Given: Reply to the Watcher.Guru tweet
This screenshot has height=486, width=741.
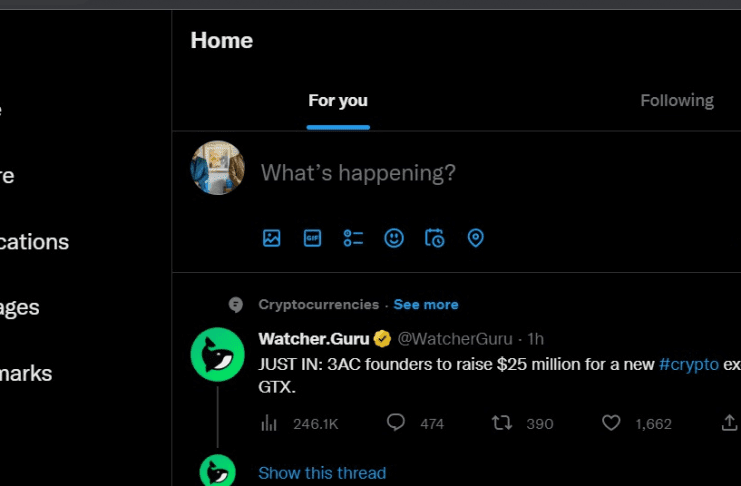Looking at the screenshot, I should tap(396, 423).
